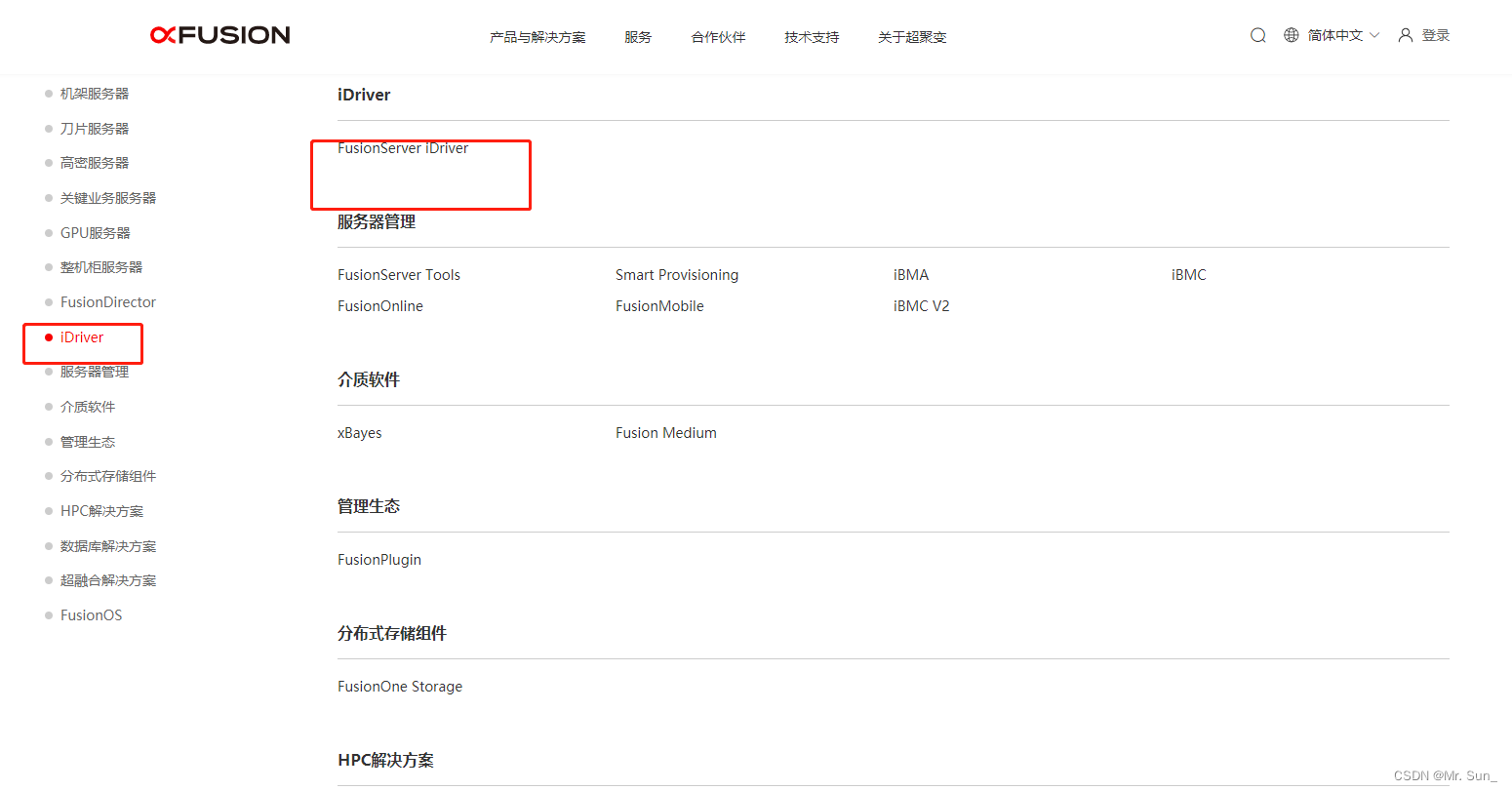Select 整机柜服务器 in the sidebar
Image resolution: width=1512 pixels, height=791 pixels.
101,267
